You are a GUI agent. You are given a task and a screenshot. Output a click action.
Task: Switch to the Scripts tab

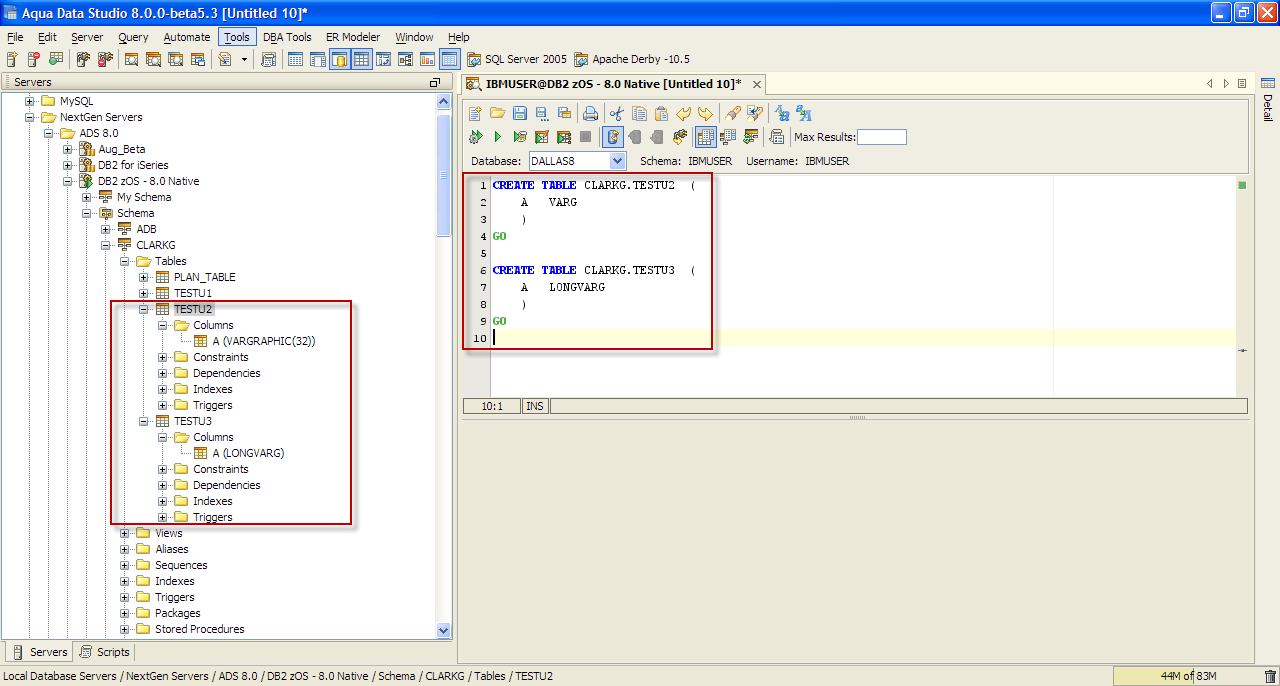coord(105,652)
